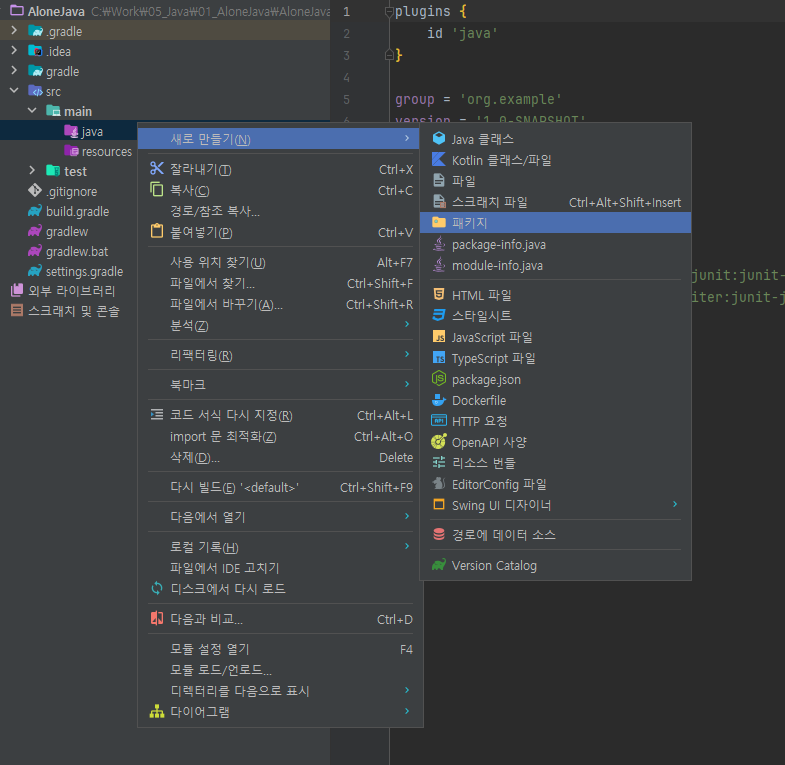
Task: Select 파일에서 찾기 menu item
Action: 280,283
